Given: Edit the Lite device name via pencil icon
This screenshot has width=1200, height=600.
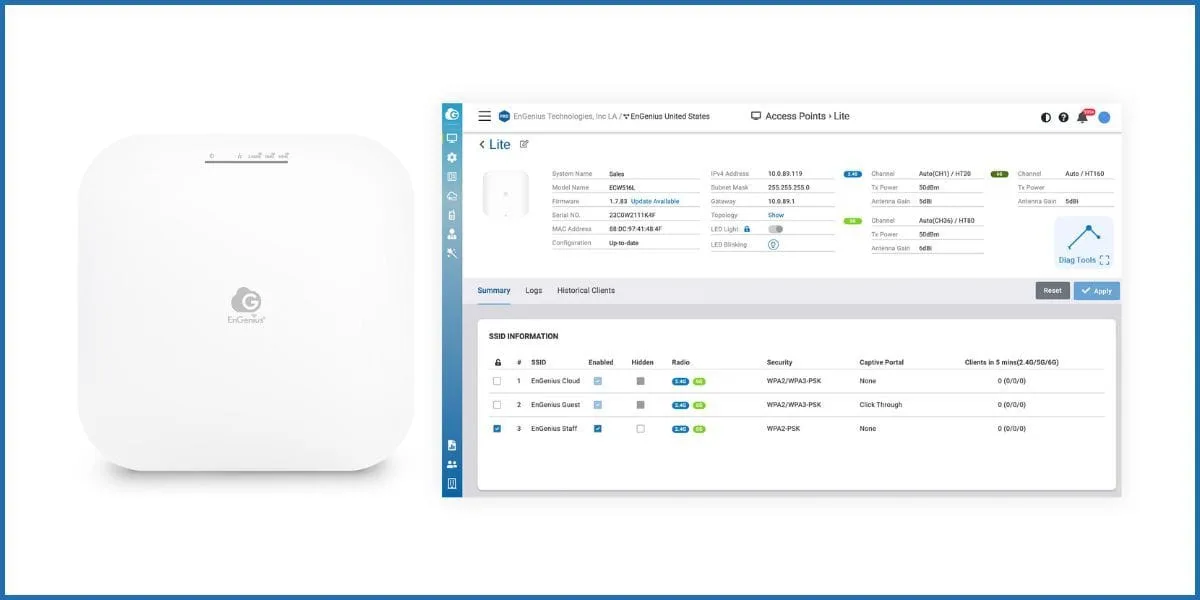Looking at the screenshot, I should [525, 144].
